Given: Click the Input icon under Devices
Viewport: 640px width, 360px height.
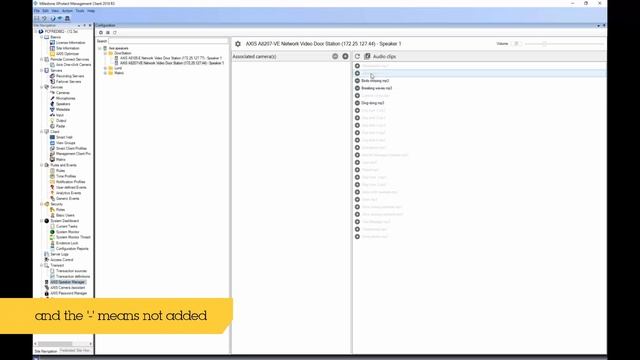Looking at the screenshot, I should tap(52, 115).
